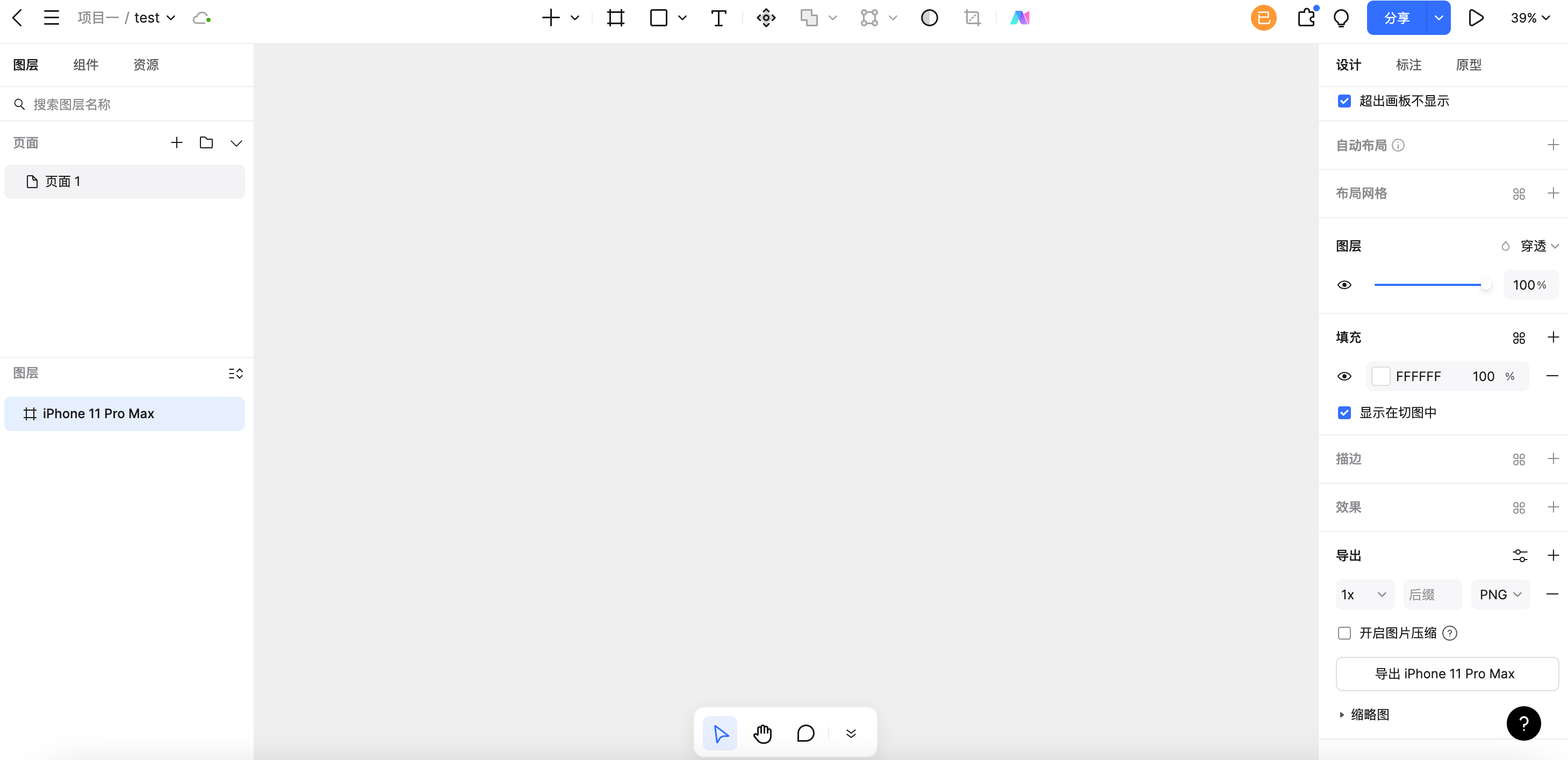Activate the component tool icon
The width and height of the screenshot is (1568, 760).
[x=766, y=18]
